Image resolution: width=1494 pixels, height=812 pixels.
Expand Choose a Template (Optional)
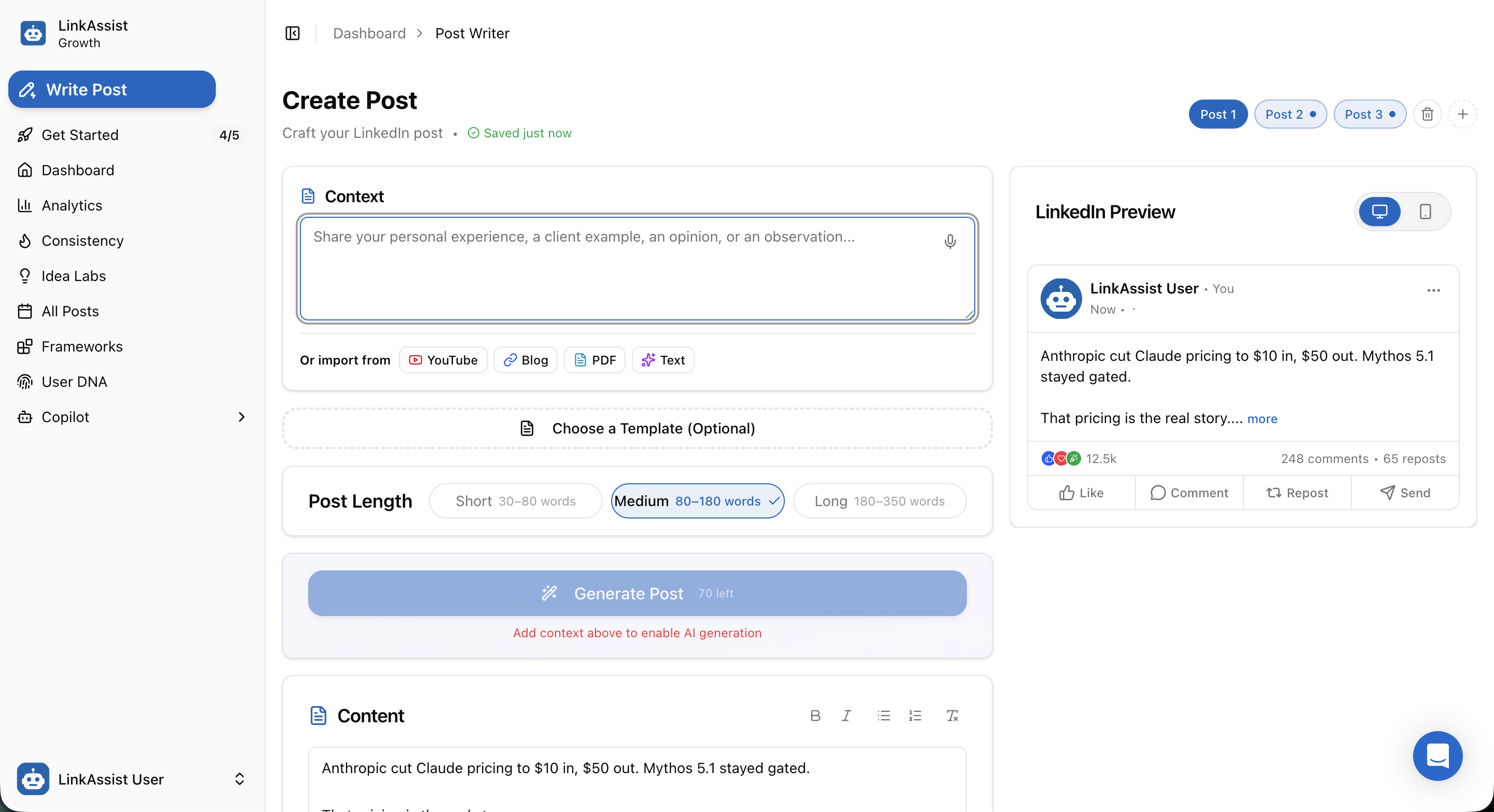coord(637,428)
